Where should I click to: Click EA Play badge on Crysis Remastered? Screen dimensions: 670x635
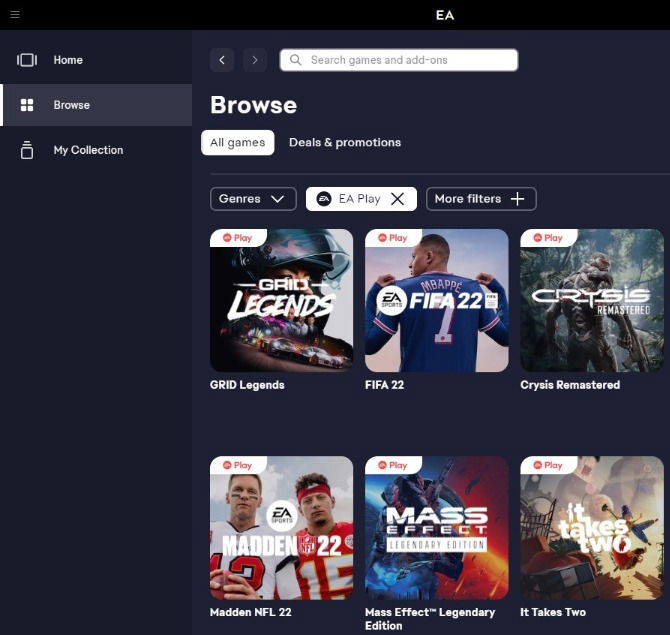point(548,238)
